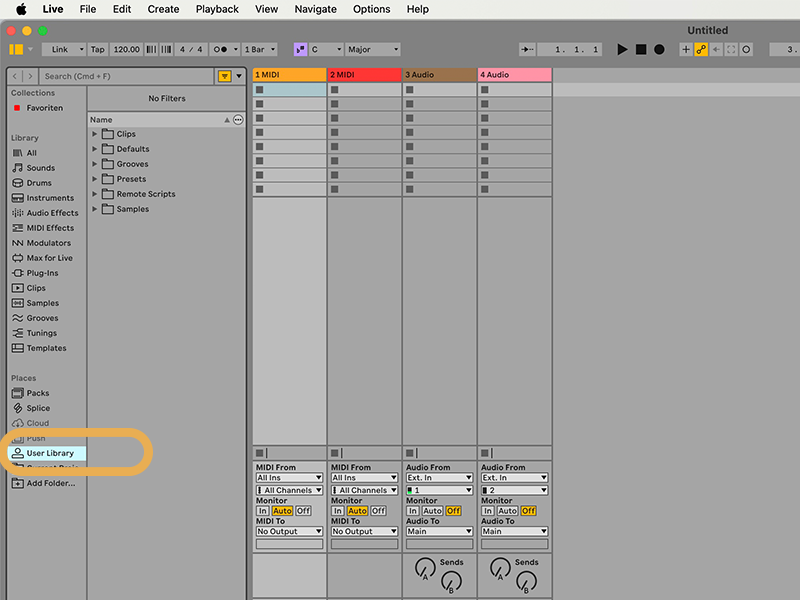This screenshot has width=800, height=600.
Task: Open the Navigate menu
Action: (x=315, y=9)
